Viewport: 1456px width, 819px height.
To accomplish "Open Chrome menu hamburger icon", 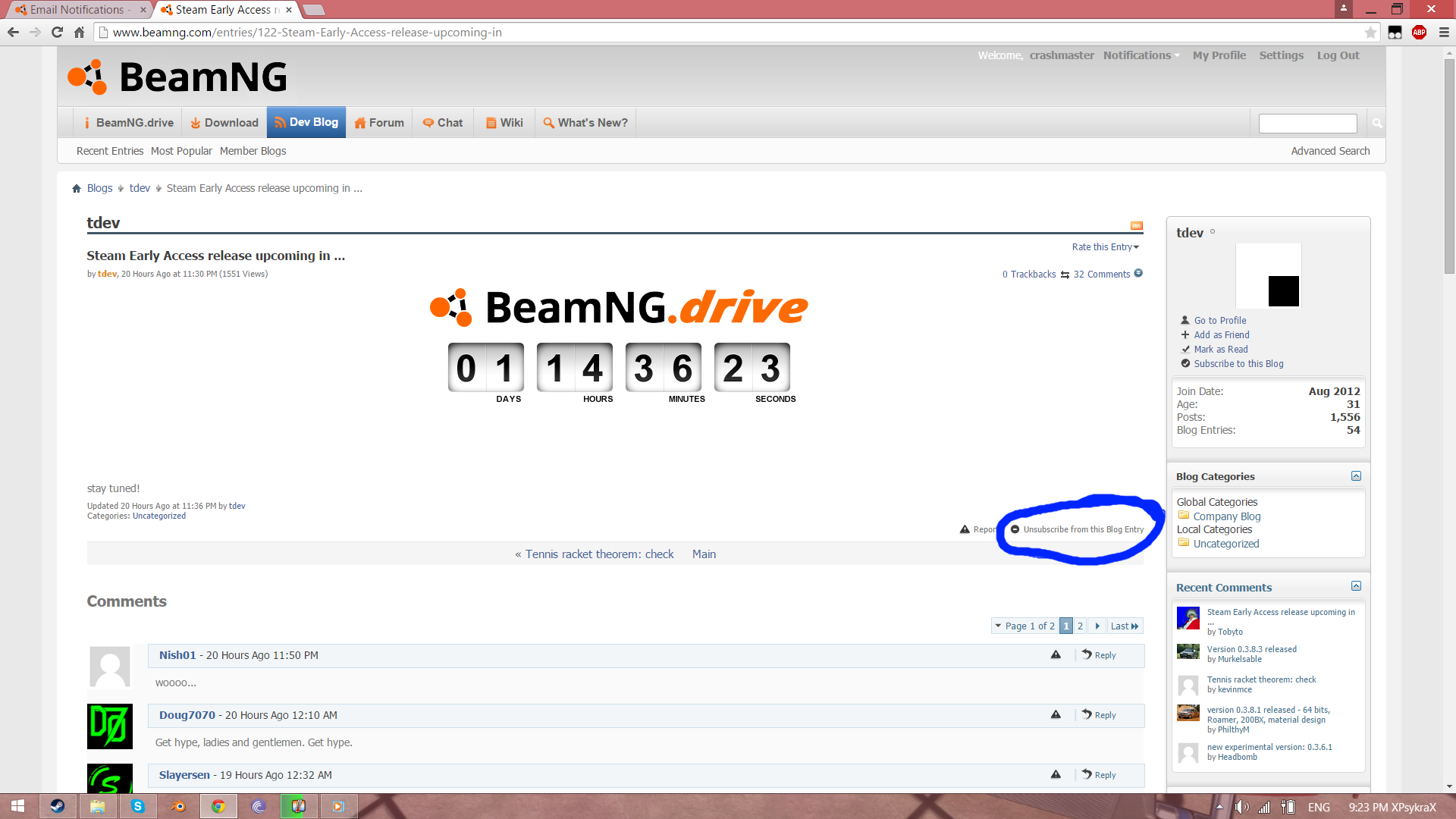I will (1444, 33).
